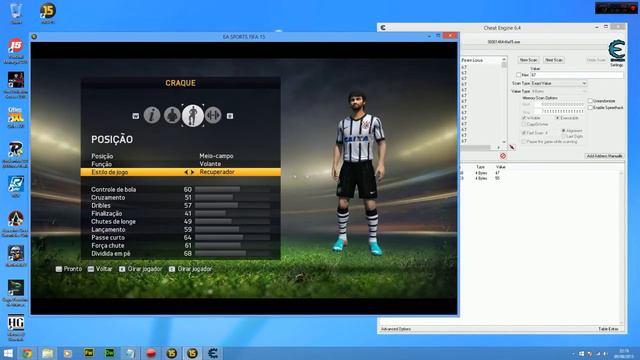Screen dimensions: 640x360
Task: Click the red arrow copy-to-address-list icon
Action: (512, 147)
